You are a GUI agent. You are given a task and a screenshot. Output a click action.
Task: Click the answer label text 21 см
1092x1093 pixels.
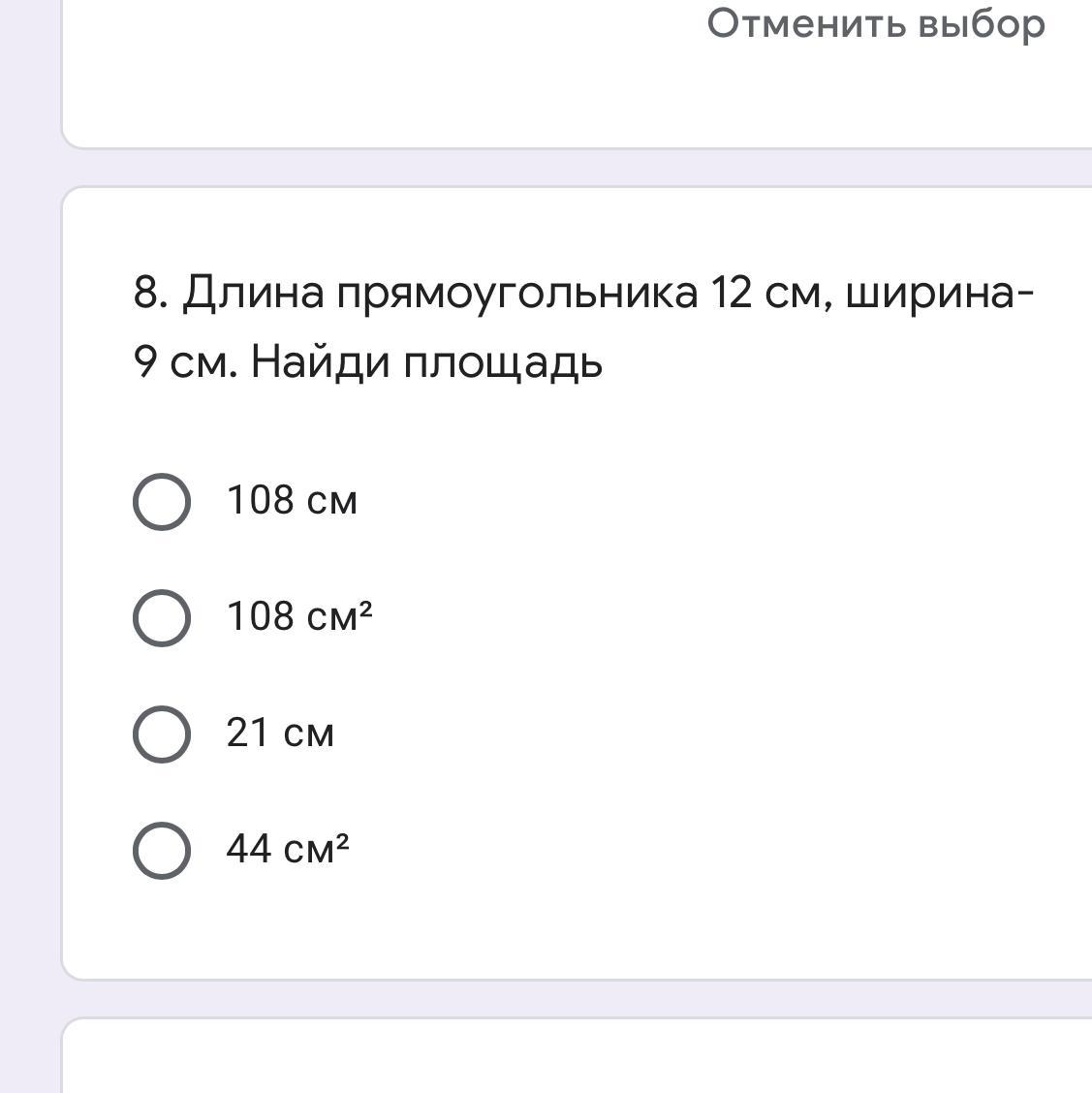coord(280,733)
